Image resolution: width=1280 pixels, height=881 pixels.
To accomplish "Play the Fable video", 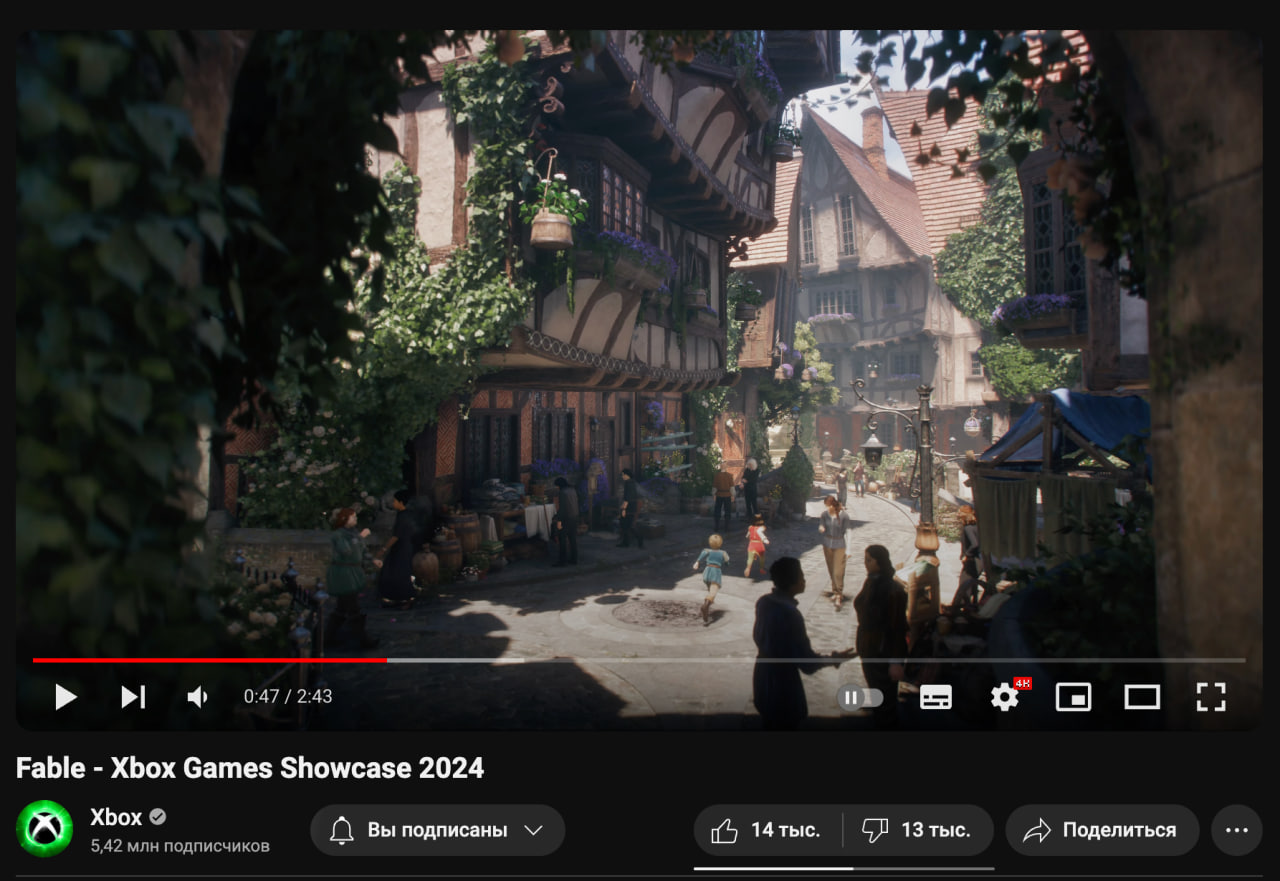I will point(66,697).
